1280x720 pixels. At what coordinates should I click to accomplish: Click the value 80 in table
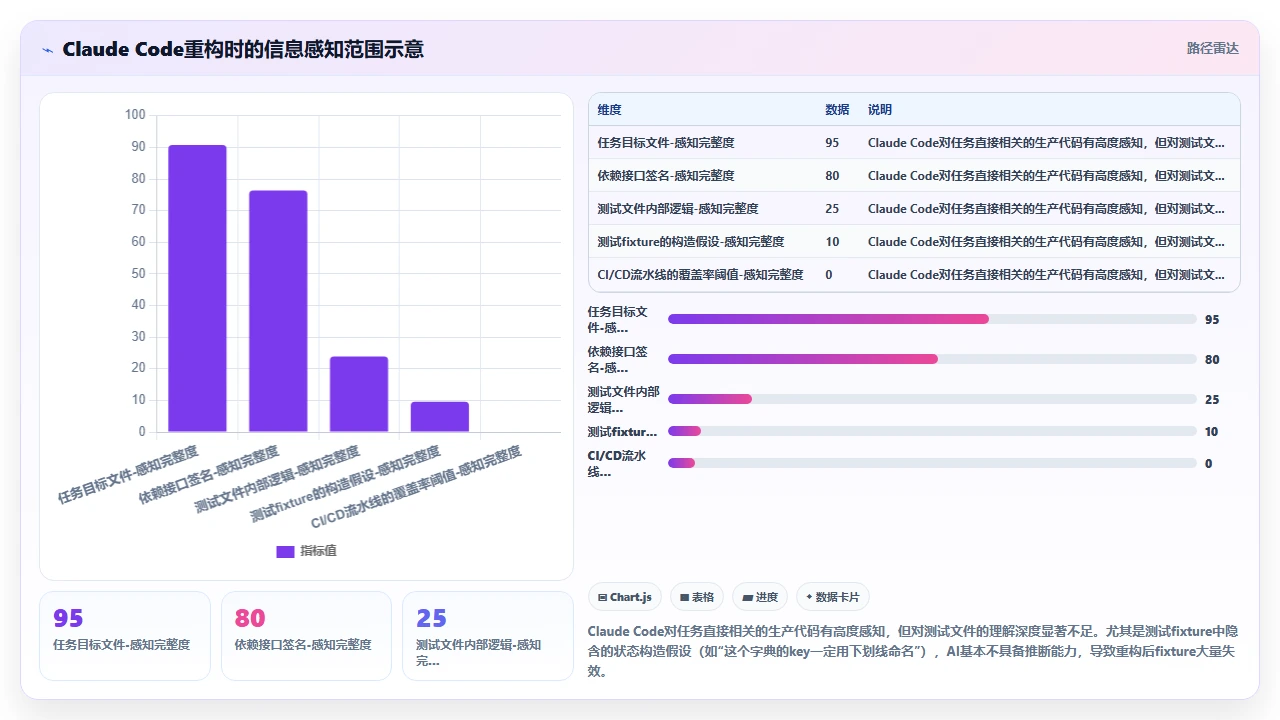click(x=832, y=176)
